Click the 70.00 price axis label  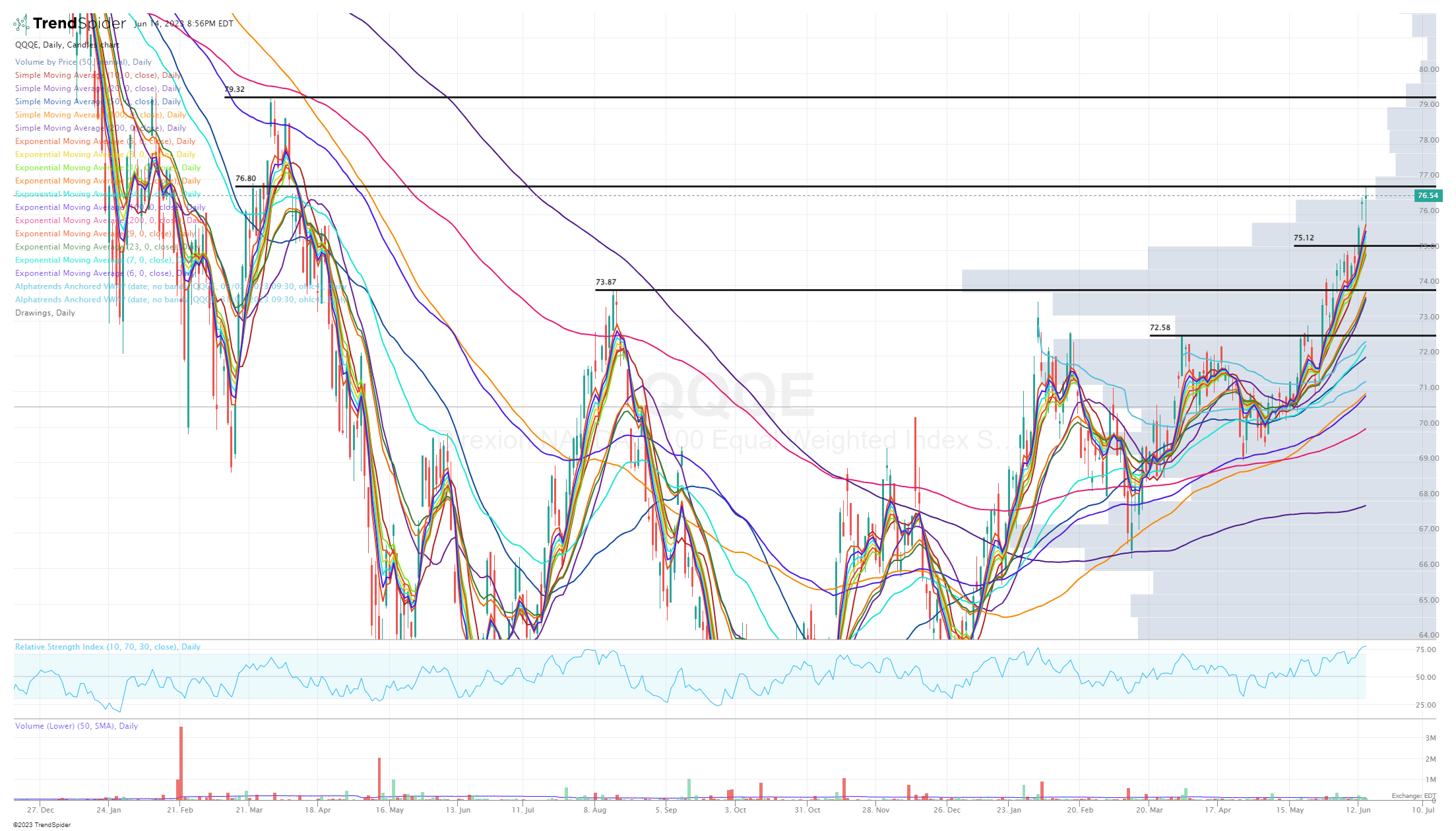(x=1429, y=424)
